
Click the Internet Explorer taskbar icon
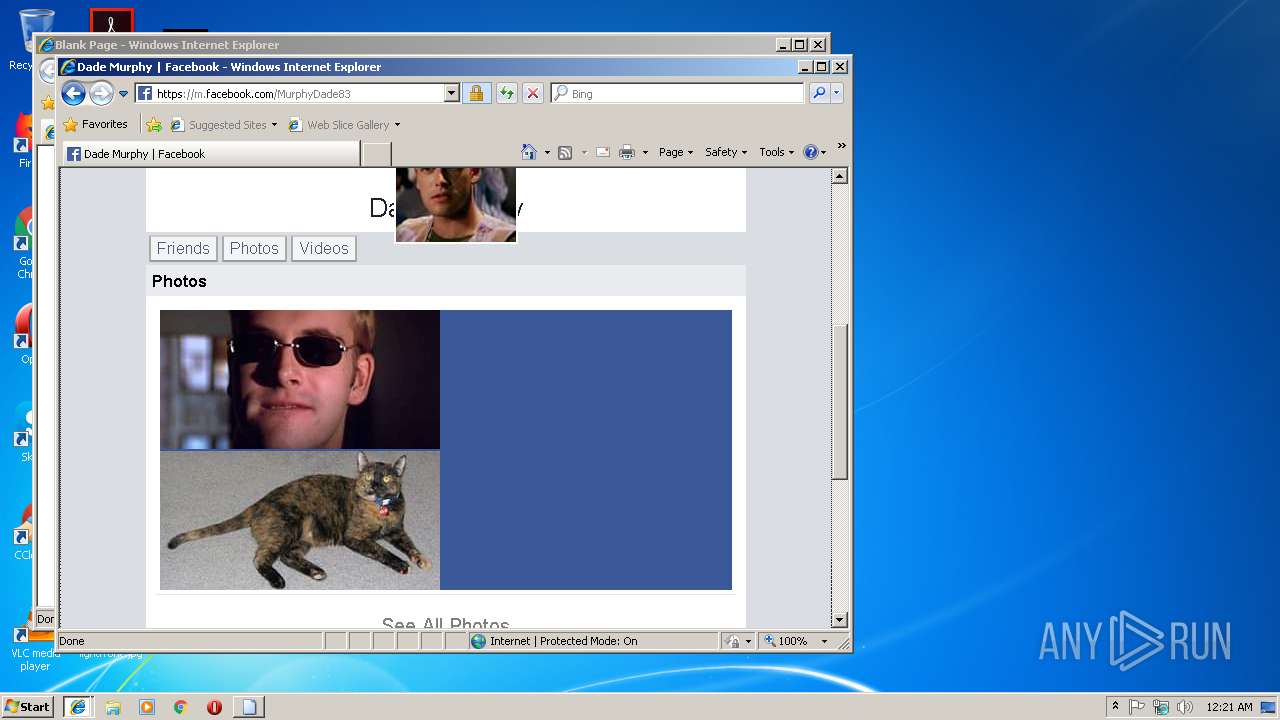78,707
